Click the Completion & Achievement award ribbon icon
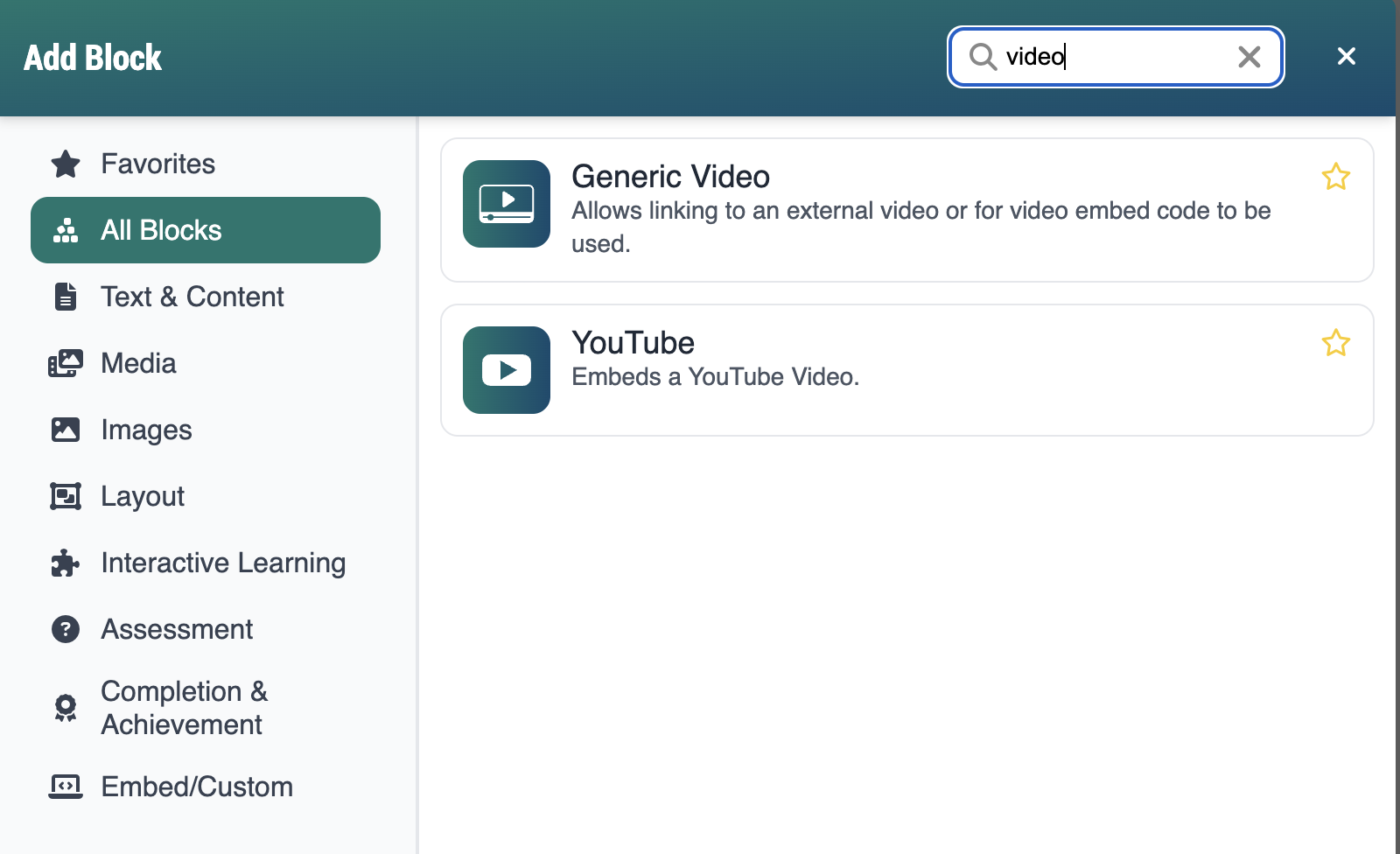Viewport: 1400px width, 854px height. (x=66, y=708)
